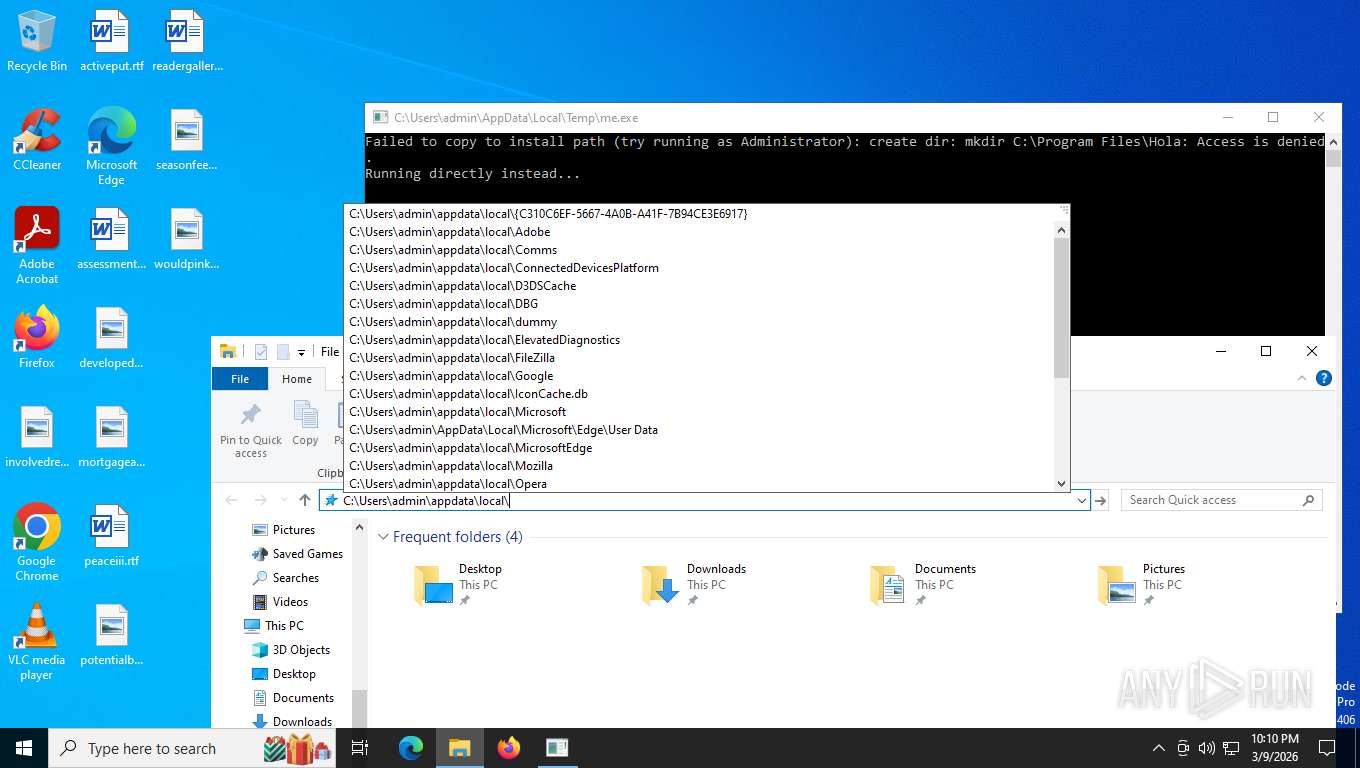Viewport: 1360px width, 768px height.
Task: Select the Adobe path suggestion
Action: click(699, 232)
